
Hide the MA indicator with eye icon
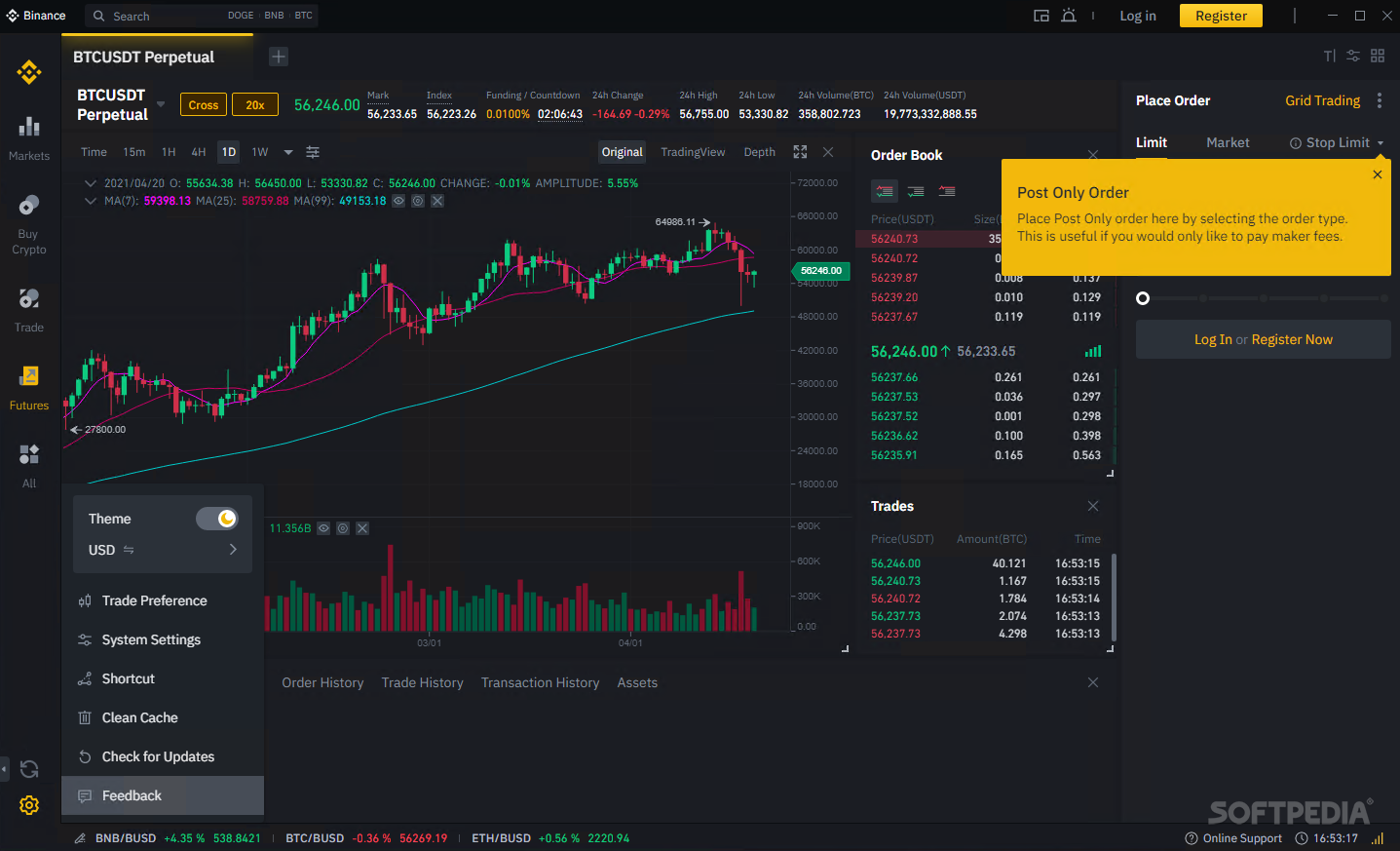[398, 201]
